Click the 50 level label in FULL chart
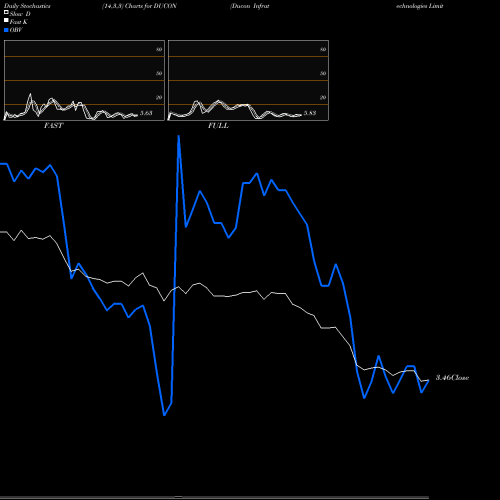 click(x=323, y=73)
